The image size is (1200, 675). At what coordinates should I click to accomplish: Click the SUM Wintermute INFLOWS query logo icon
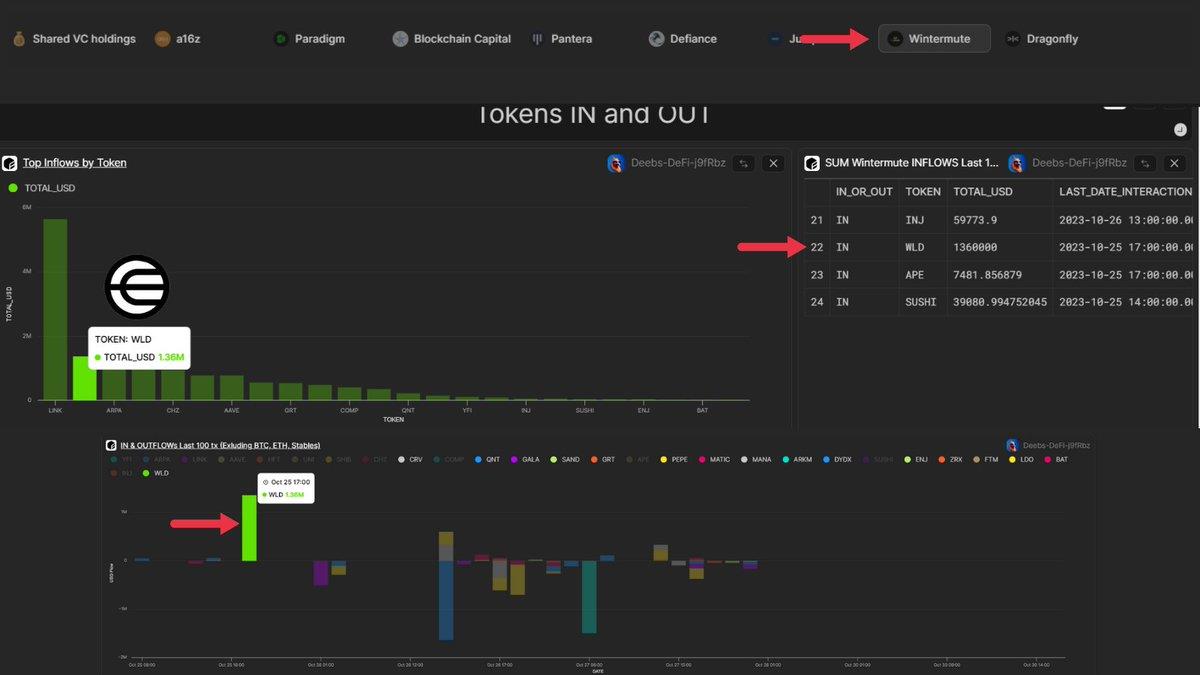(811, 163)
